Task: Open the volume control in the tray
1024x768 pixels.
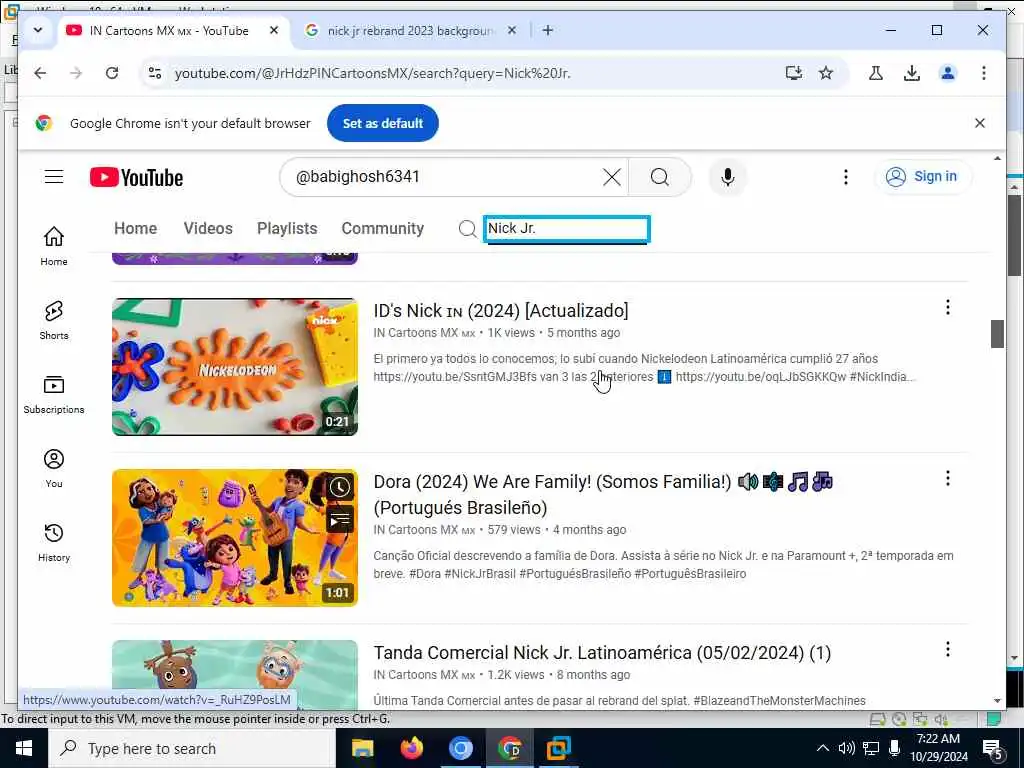Action: pyautogui.click(x=846, y=748)
